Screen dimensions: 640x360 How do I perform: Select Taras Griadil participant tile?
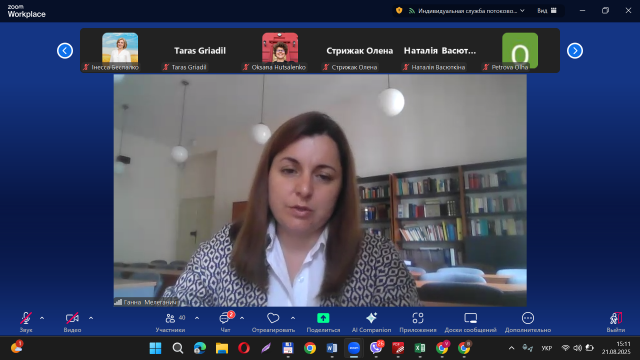point(200,51)
